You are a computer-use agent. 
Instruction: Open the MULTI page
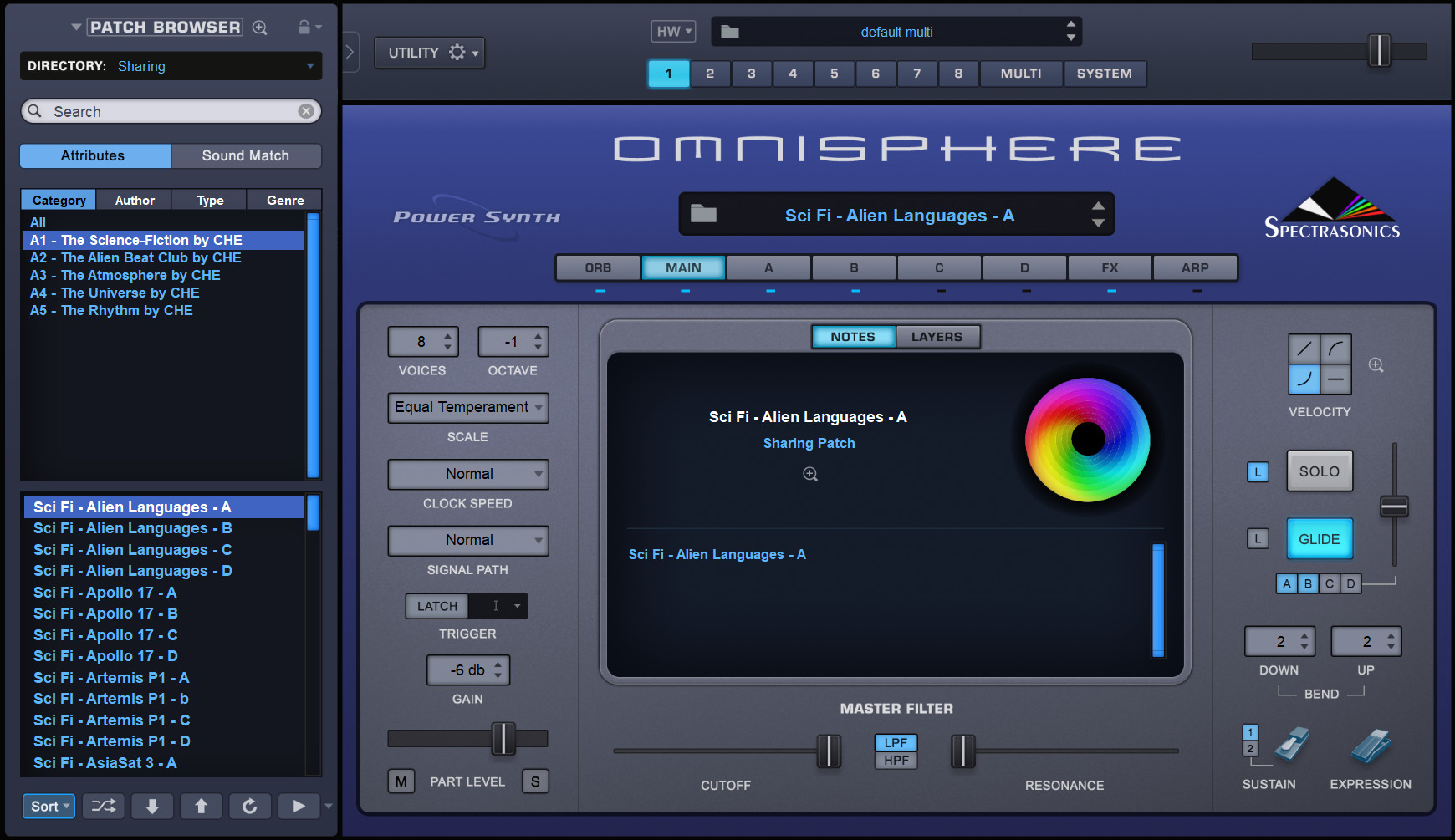[x=1021, y=74]
